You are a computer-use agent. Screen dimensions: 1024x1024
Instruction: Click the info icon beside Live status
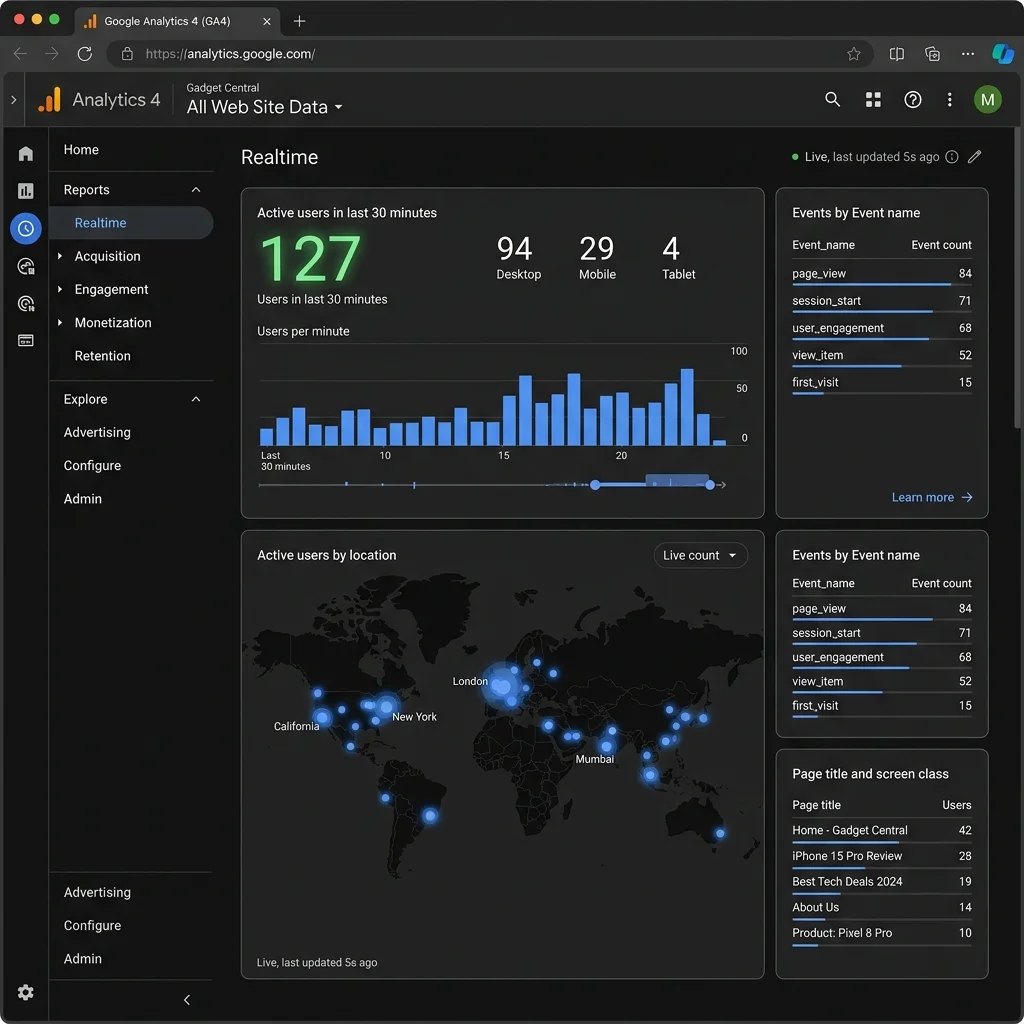(952, 157)
